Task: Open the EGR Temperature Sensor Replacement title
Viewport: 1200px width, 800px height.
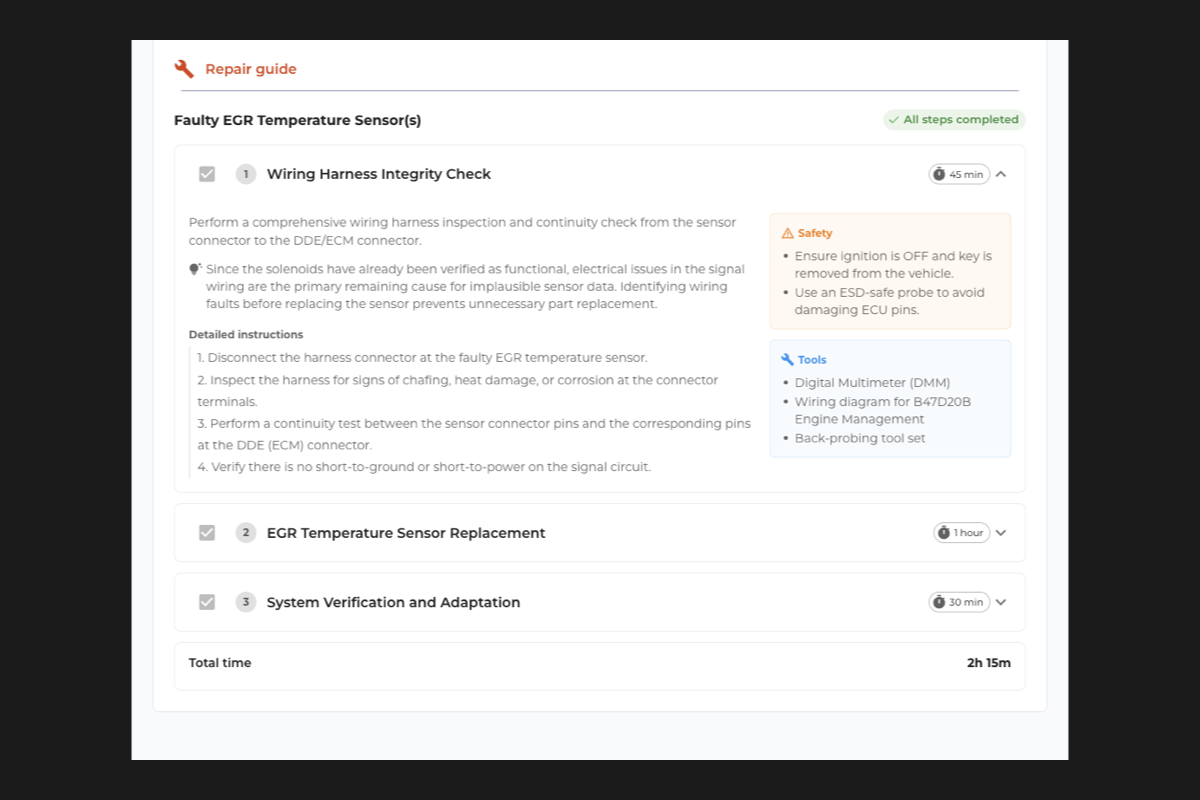Action: click(x=406, y=533)
